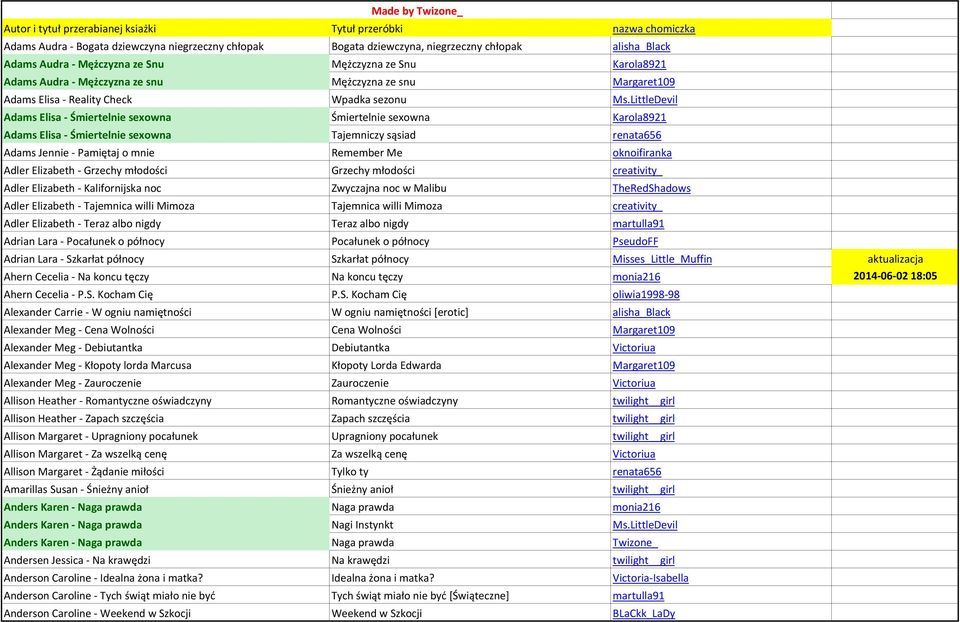The width and height of the screenshot is (960, 622).
Task: Select cell 'Adler Elizabeth - Kalifornijska noc'
Action: coord(165,189)
